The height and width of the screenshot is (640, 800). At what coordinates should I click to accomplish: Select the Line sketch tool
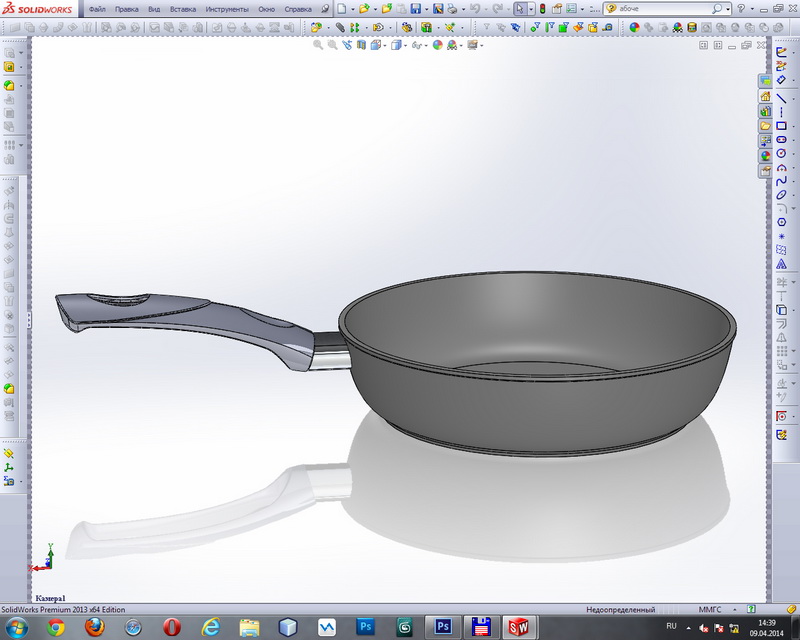(x=781, y=98)
